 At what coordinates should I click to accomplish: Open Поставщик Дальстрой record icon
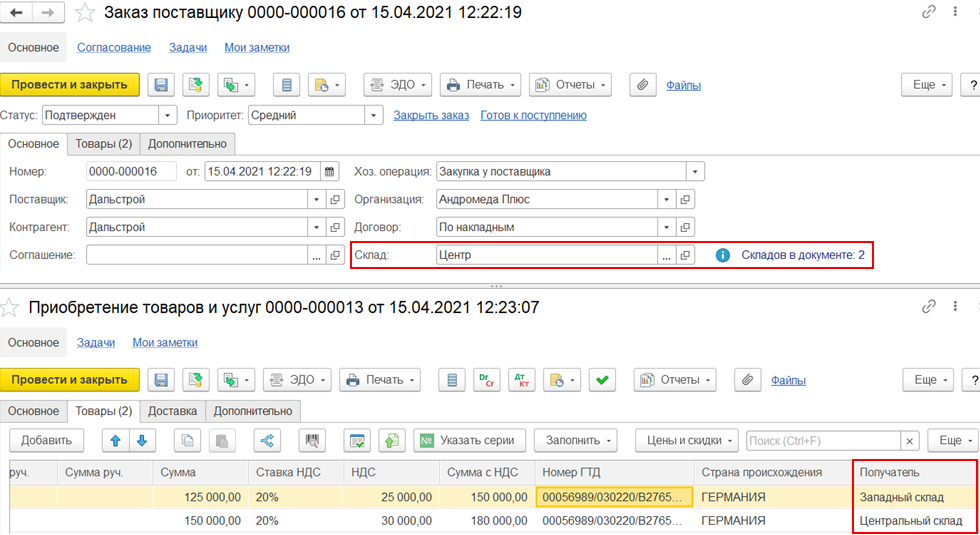(x=335, y=199)
